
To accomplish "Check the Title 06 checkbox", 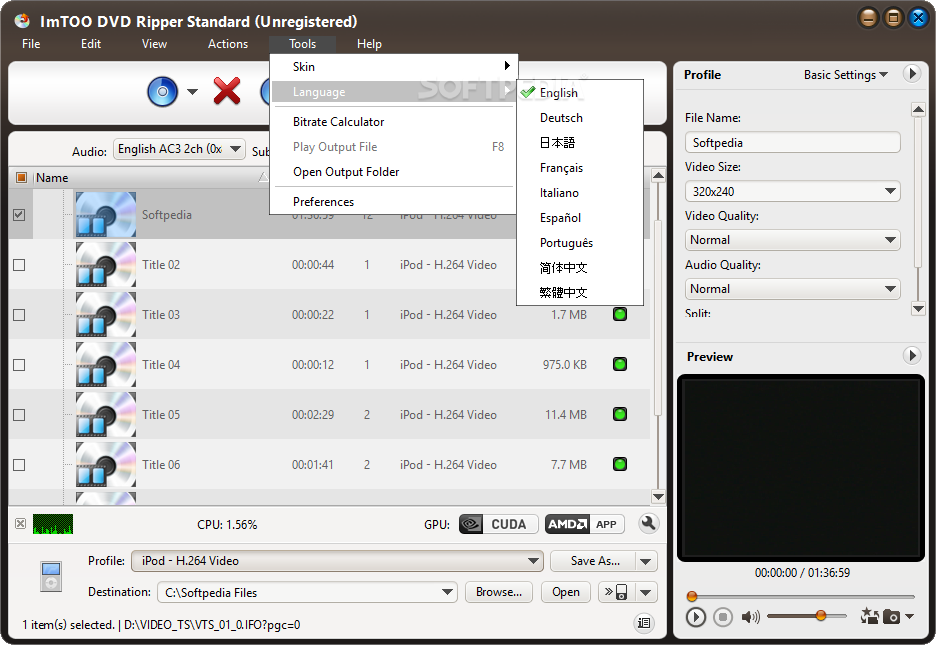I will (x=19, y=465).
